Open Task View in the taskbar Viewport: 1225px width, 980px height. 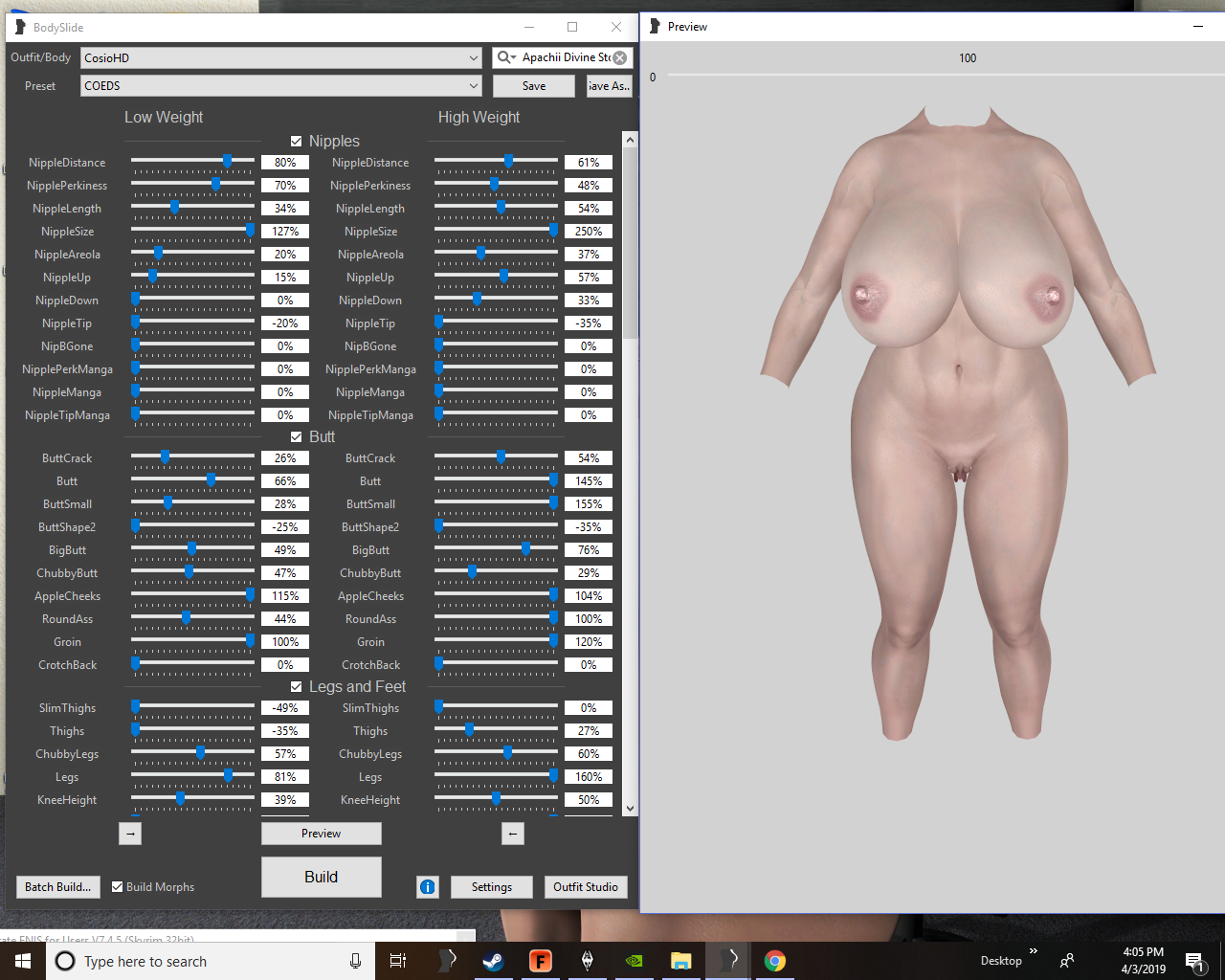(x=398, y=961)
